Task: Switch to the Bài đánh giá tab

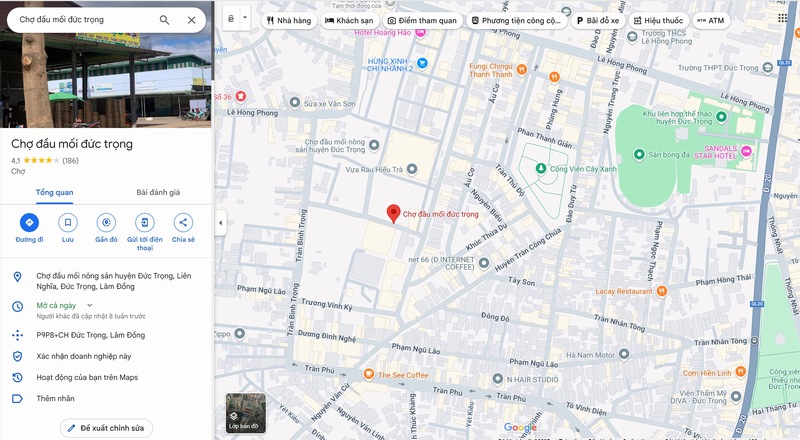Action: click(158, 192)
